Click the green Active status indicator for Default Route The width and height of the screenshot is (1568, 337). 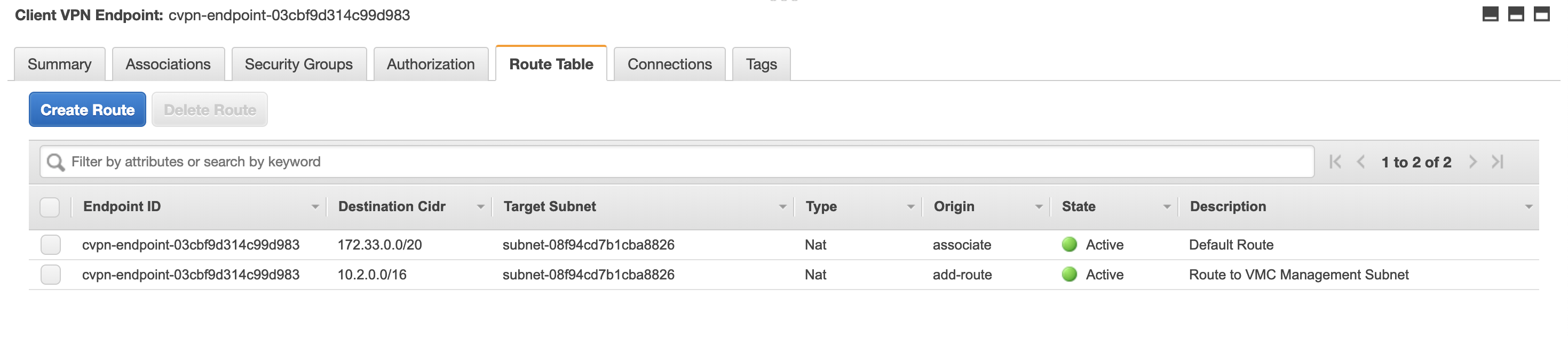pos(1069,245)
